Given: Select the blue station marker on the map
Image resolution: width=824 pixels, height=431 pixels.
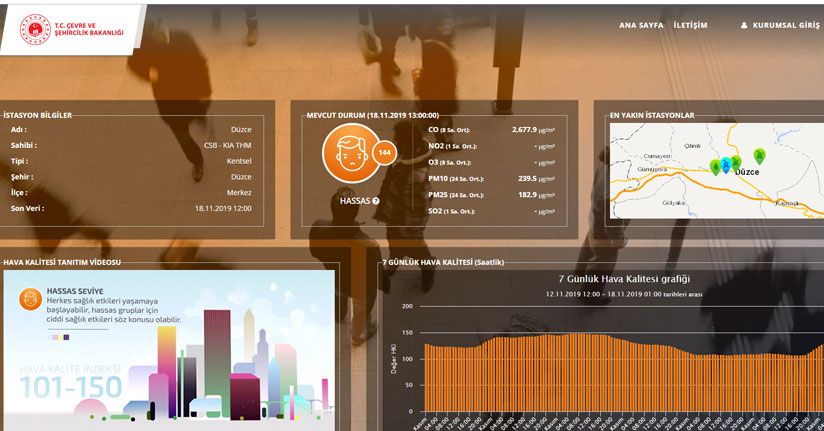Looking at the screenshot, I should [x=726, y=165].
